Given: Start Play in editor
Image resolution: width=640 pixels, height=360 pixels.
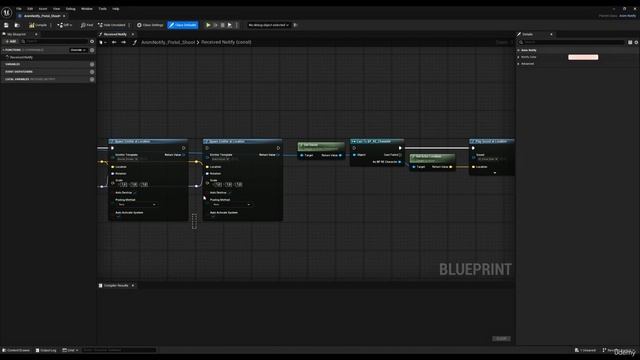Looking at the screenshot, I should click(208, 25).
